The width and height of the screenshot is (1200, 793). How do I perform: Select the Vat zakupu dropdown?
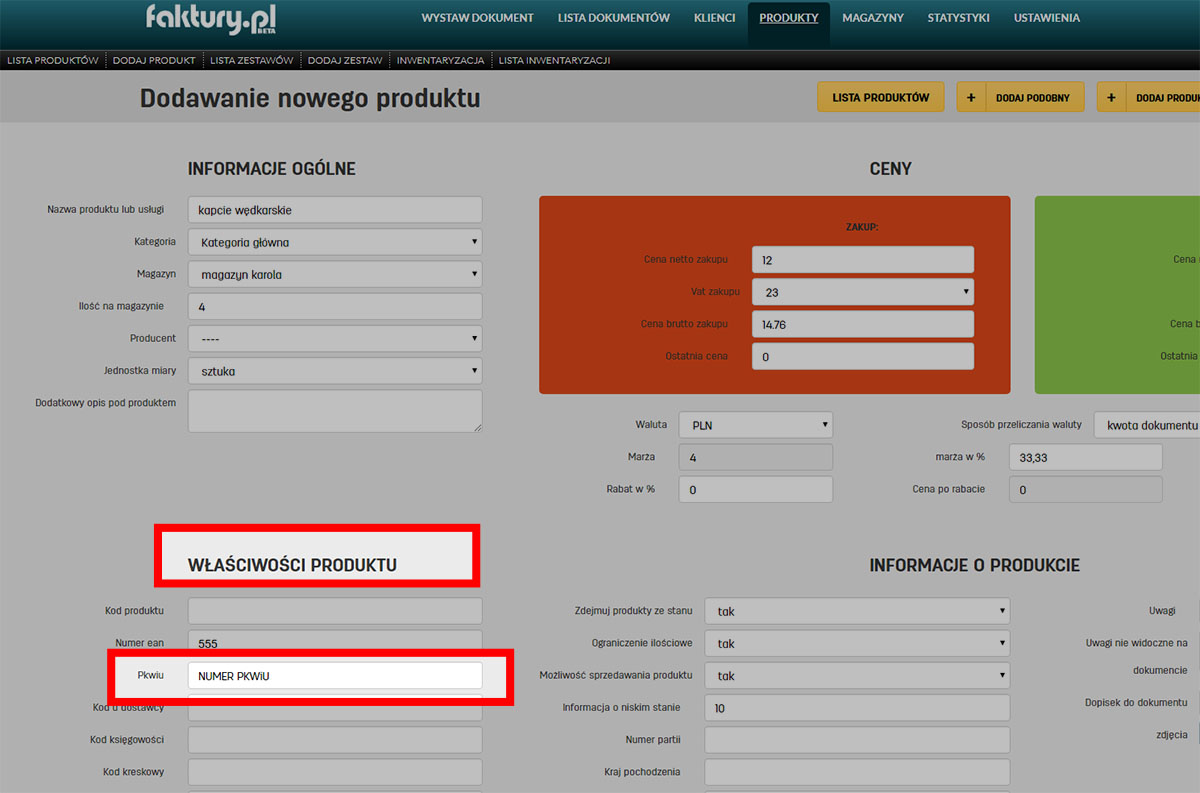coord(862,292)
